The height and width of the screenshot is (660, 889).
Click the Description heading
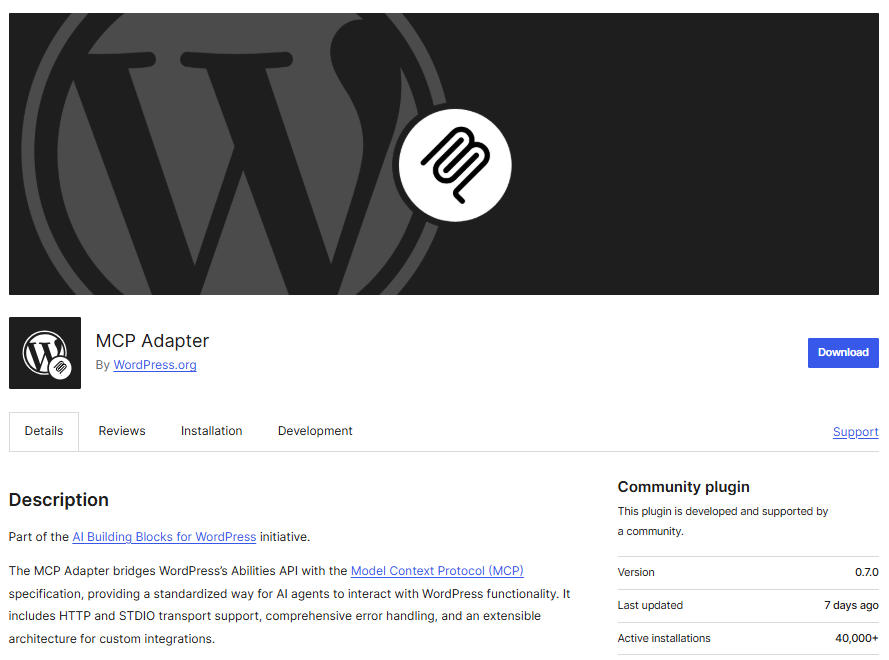point(59,500)
